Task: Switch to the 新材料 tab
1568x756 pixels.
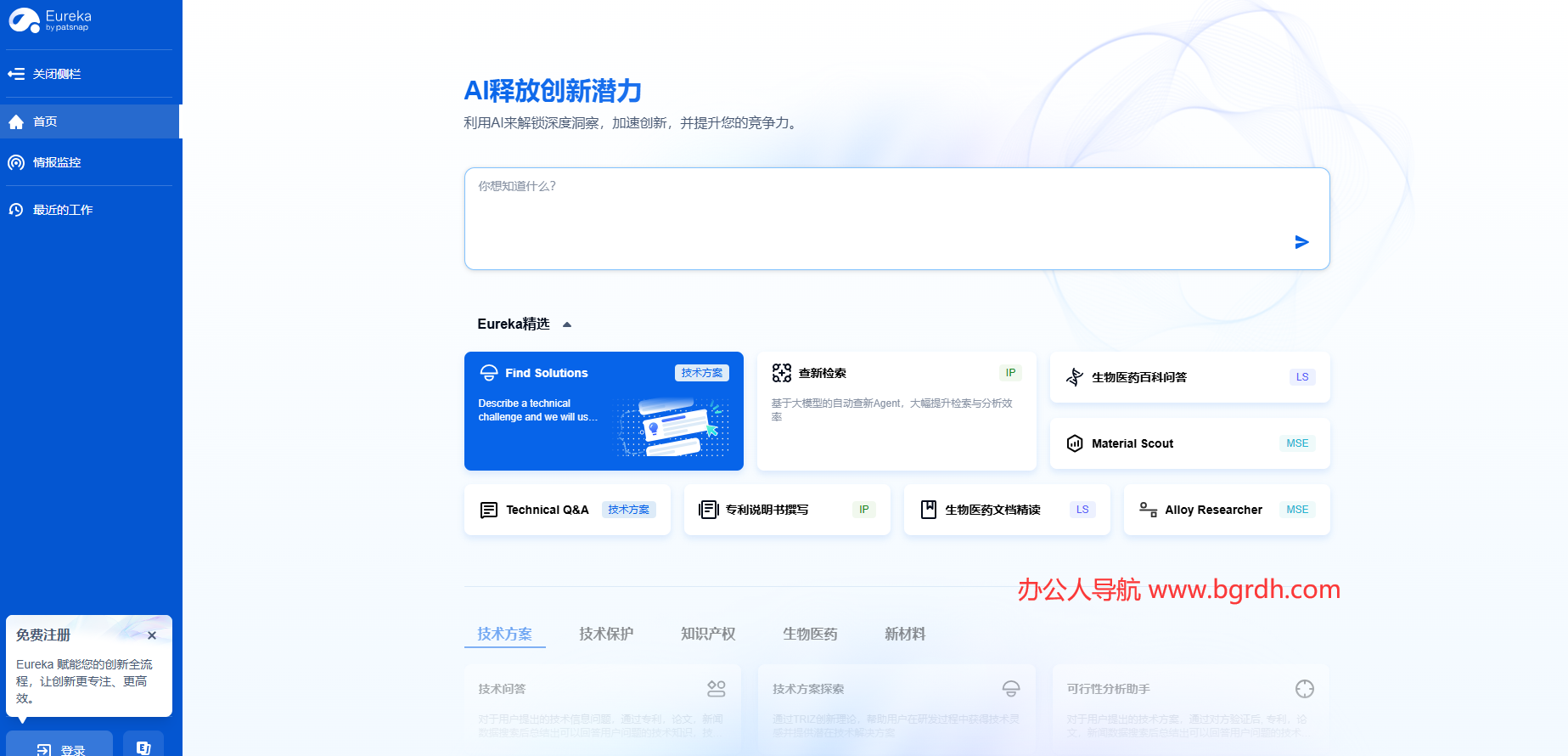Action: pos(905,634)
